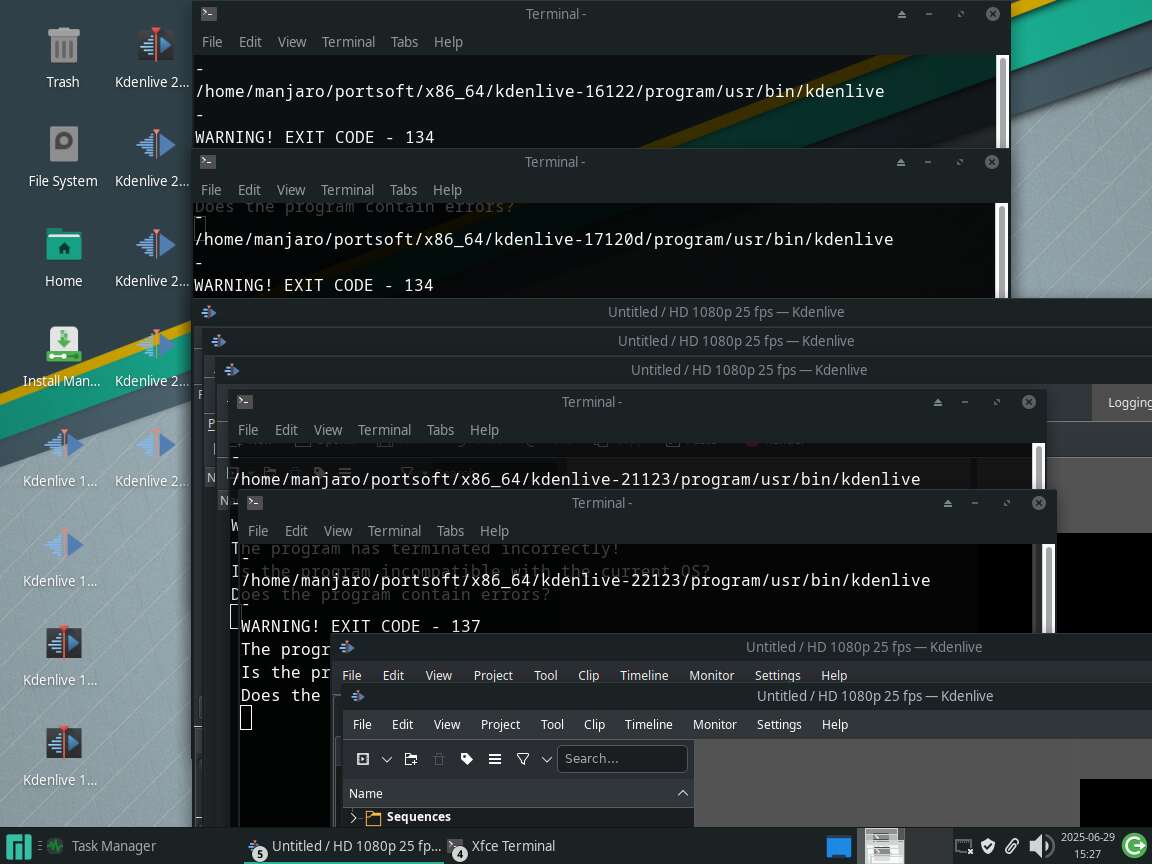Open the bin hamburger options menu
Image resolution: width=1152 pixels, height=864 pixels.
coord(495,759)
